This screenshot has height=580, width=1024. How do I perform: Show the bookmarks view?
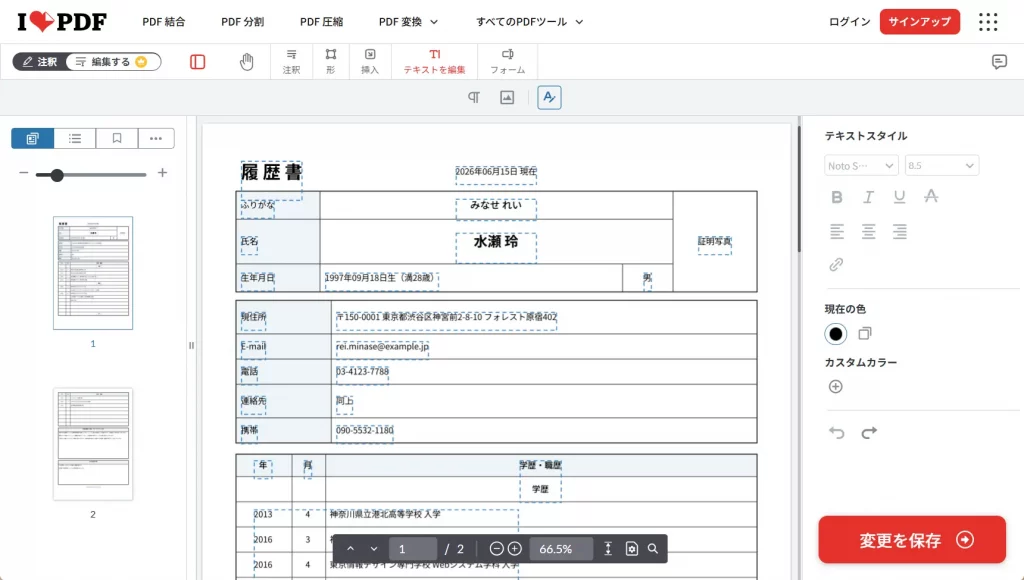pyautogui.click(x=117, y=138)
